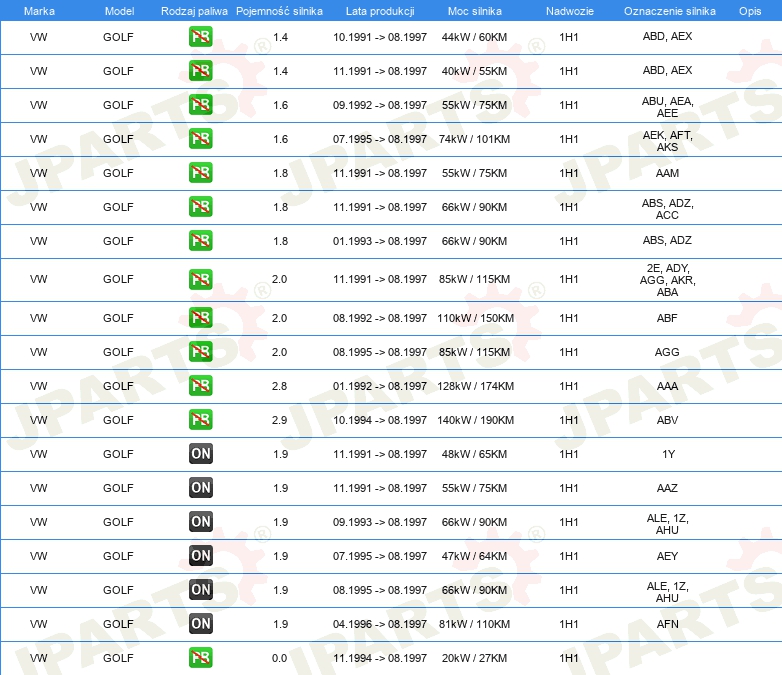
Task: Click petrol icon in ABU, AEA, AEE row
Action: click(x=200, y=104)
